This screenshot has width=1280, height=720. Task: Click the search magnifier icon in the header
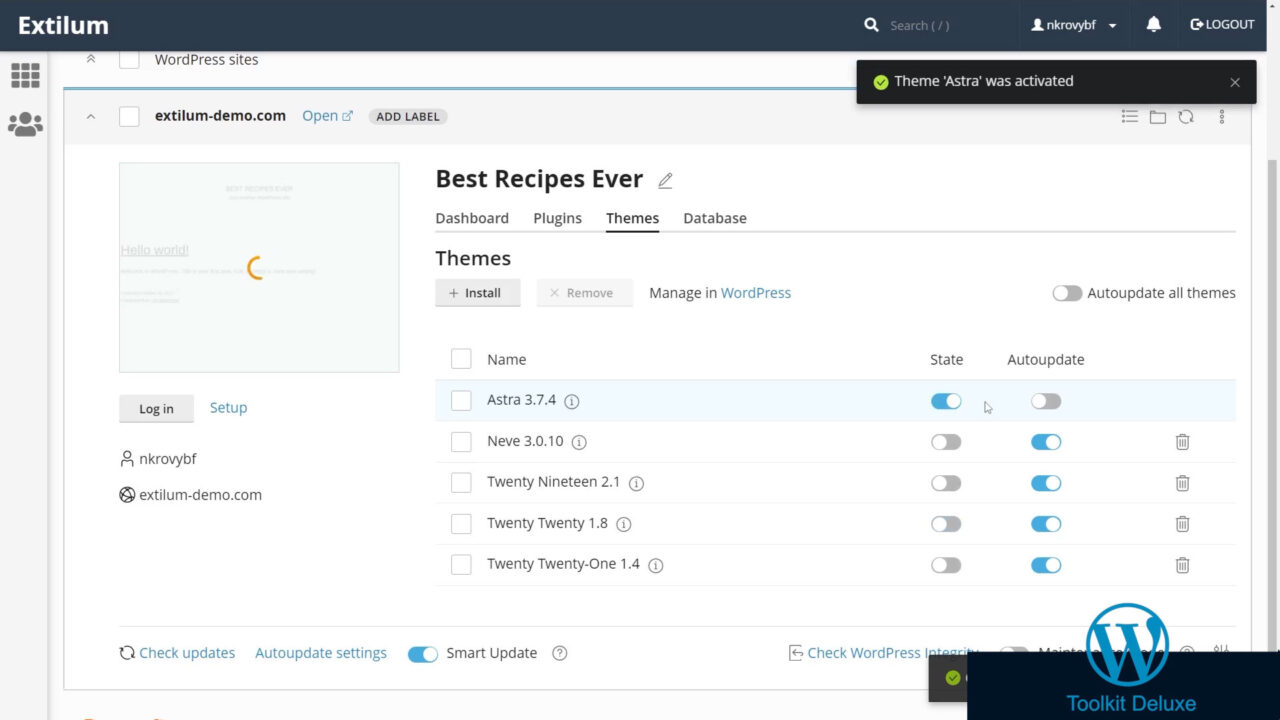[871, 24]
